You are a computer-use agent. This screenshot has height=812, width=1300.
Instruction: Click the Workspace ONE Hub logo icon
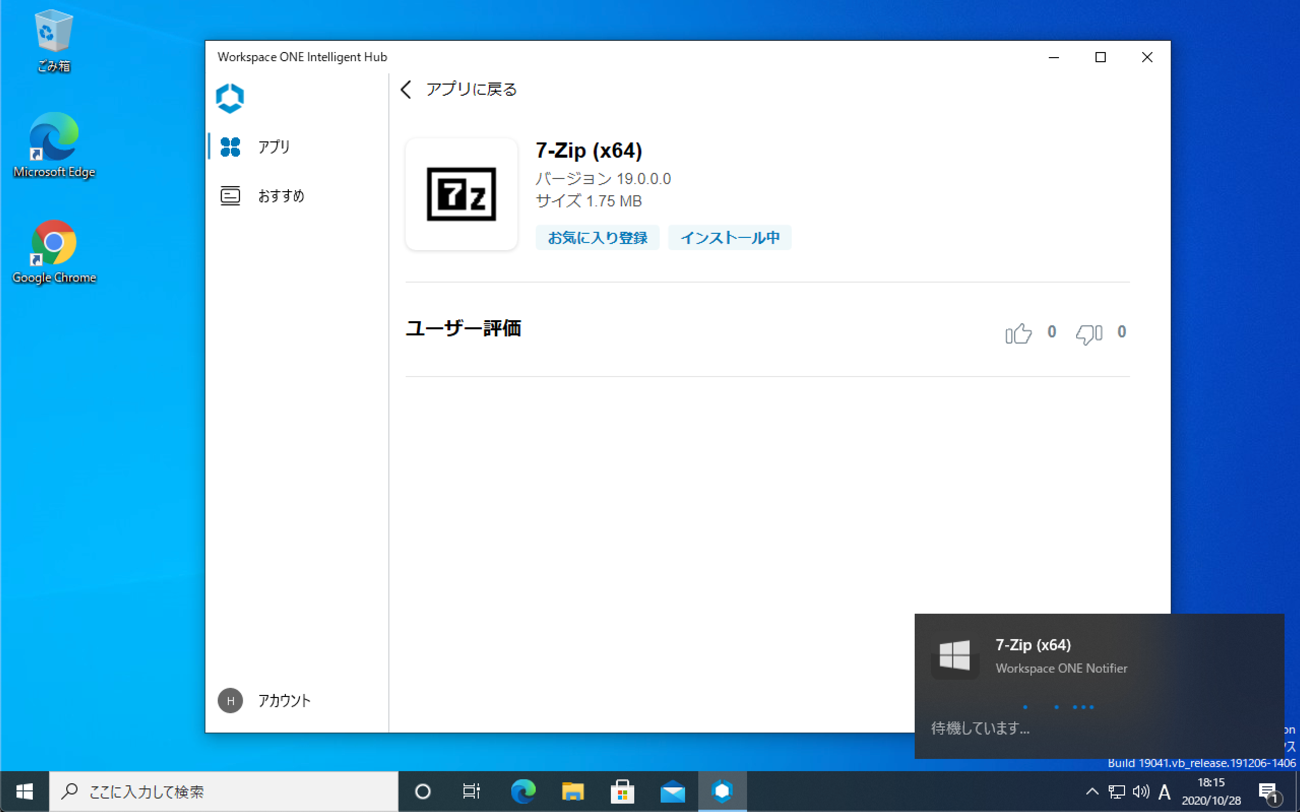point(230,98)
